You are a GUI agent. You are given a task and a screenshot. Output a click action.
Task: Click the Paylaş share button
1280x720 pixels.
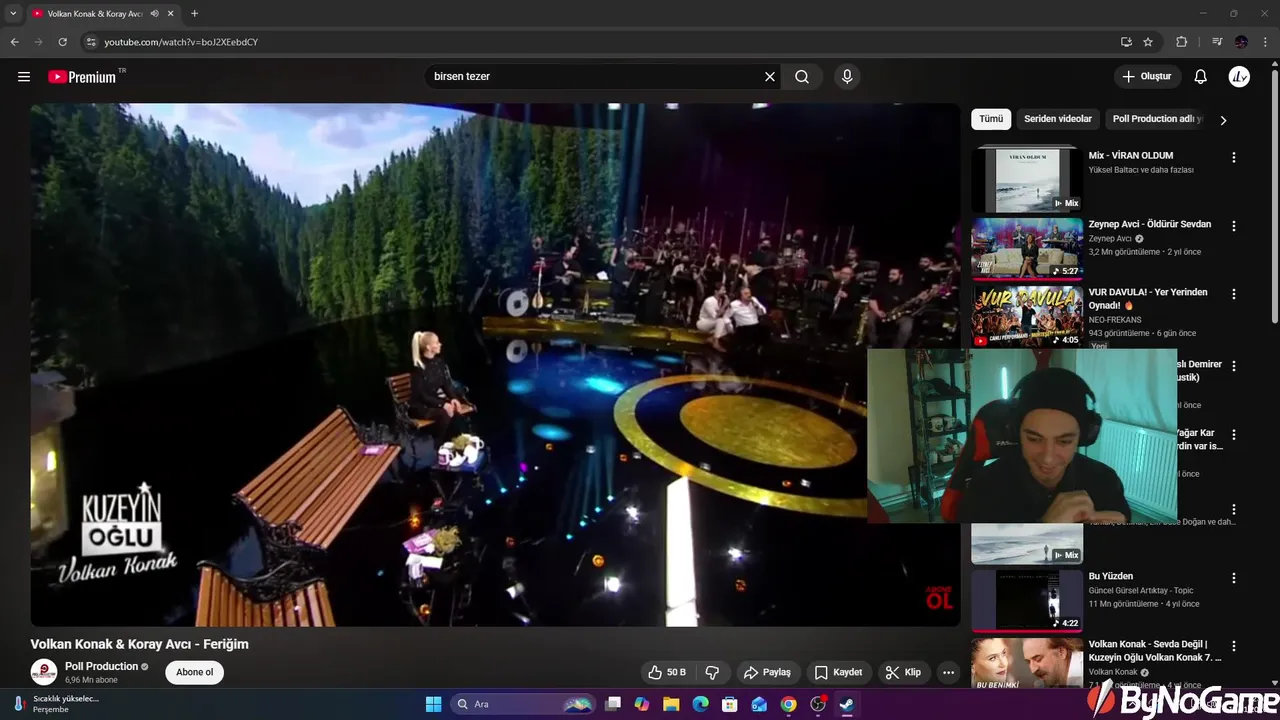pos(767,672)
